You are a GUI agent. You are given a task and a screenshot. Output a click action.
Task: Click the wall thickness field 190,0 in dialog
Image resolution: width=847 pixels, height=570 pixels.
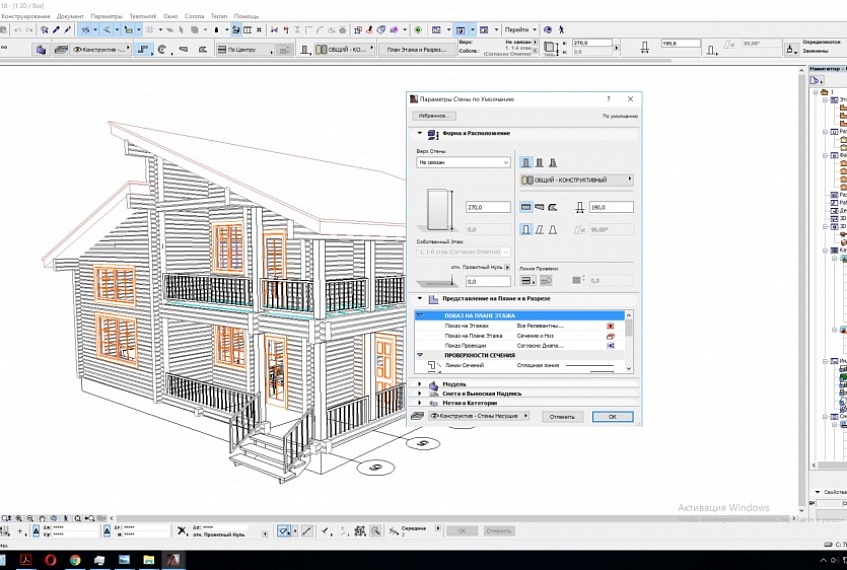tap(611, 207)
